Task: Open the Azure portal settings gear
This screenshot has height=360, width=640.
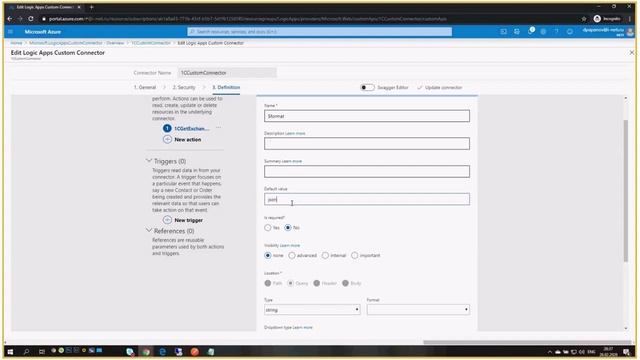Action: (543, 32)
